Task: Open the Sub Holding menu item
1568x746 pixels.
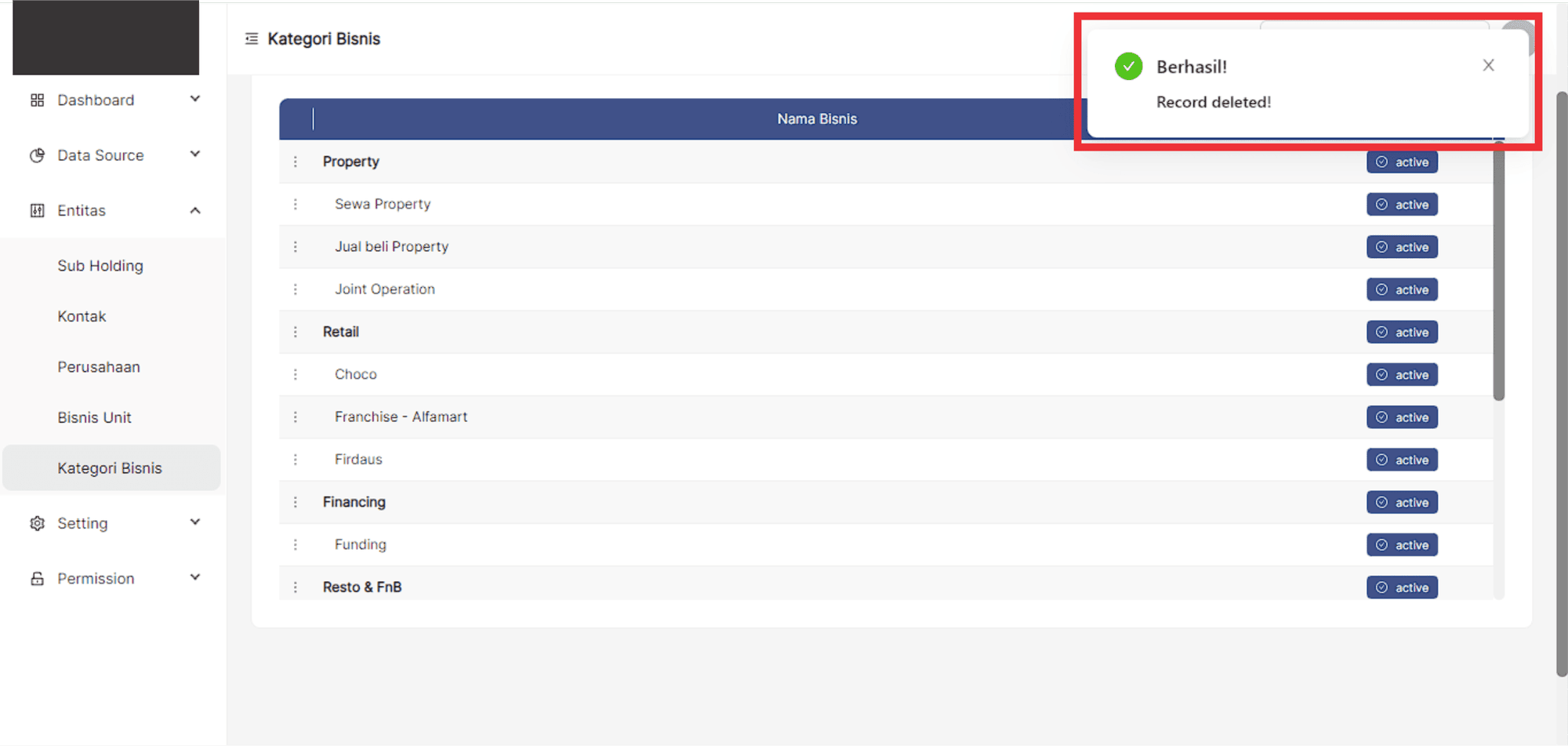Action: (x=100, y=266)
